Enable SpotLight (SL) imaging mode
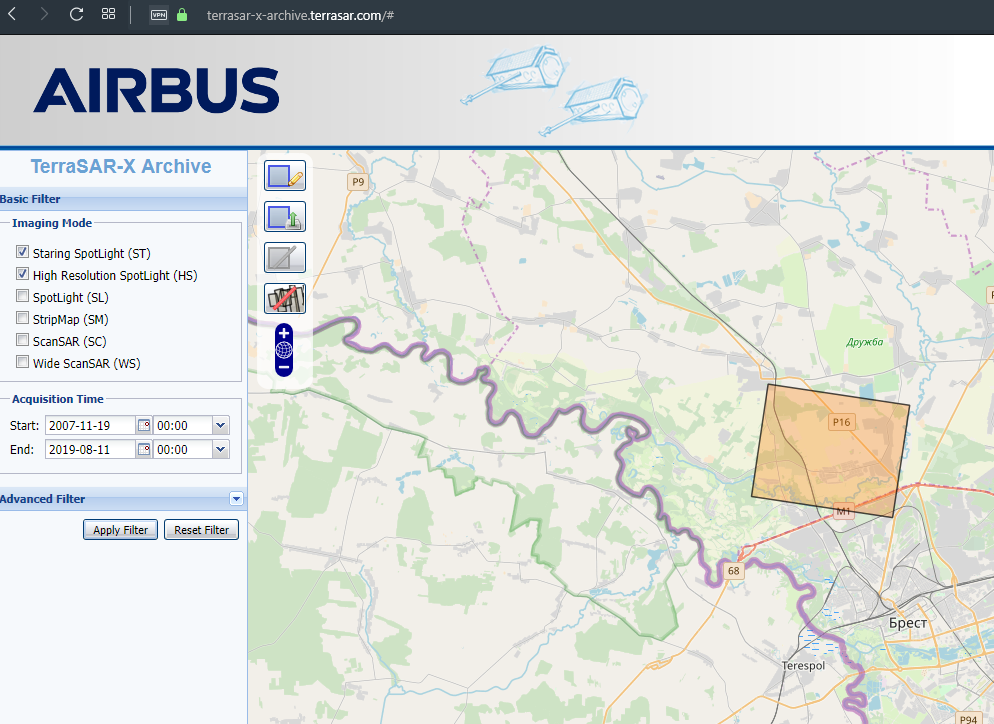The width and height of the screenshot is (994, 724). (23, 296)
